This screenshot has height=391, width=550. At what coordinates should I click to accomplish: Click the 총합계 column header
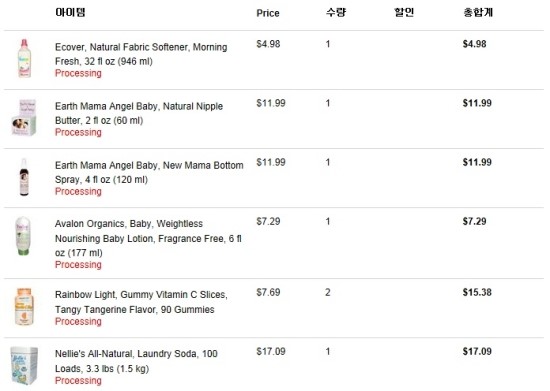point(478,12)
